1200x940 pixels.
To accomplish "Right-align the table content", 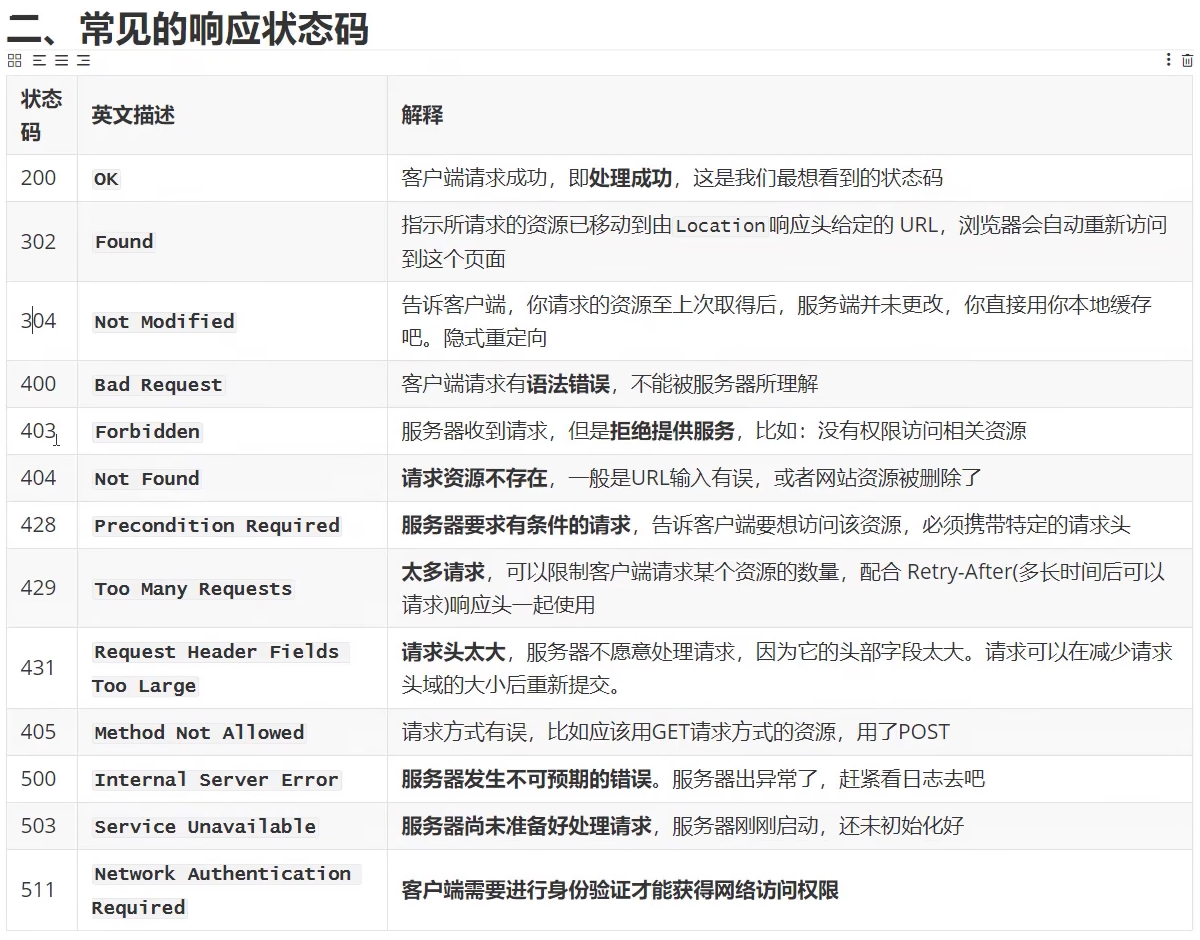I will click(x=84, y=61).
